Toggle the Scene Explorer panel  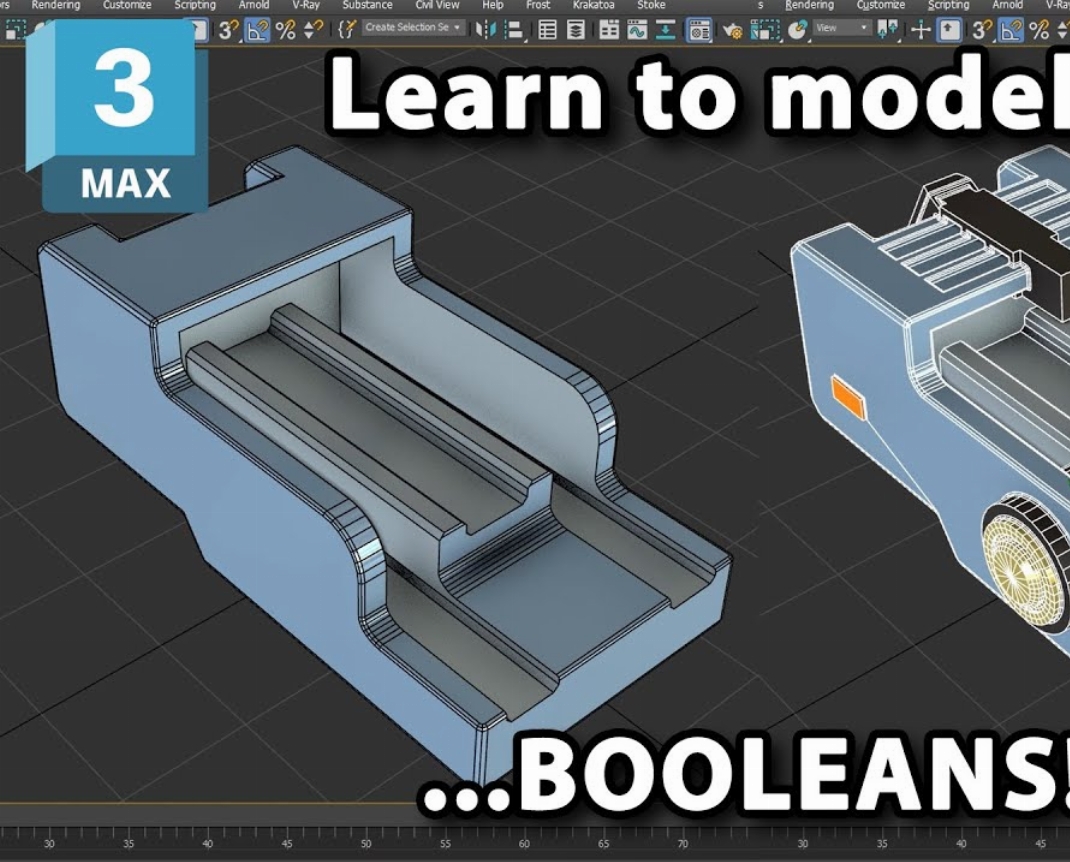click(547, 29)
